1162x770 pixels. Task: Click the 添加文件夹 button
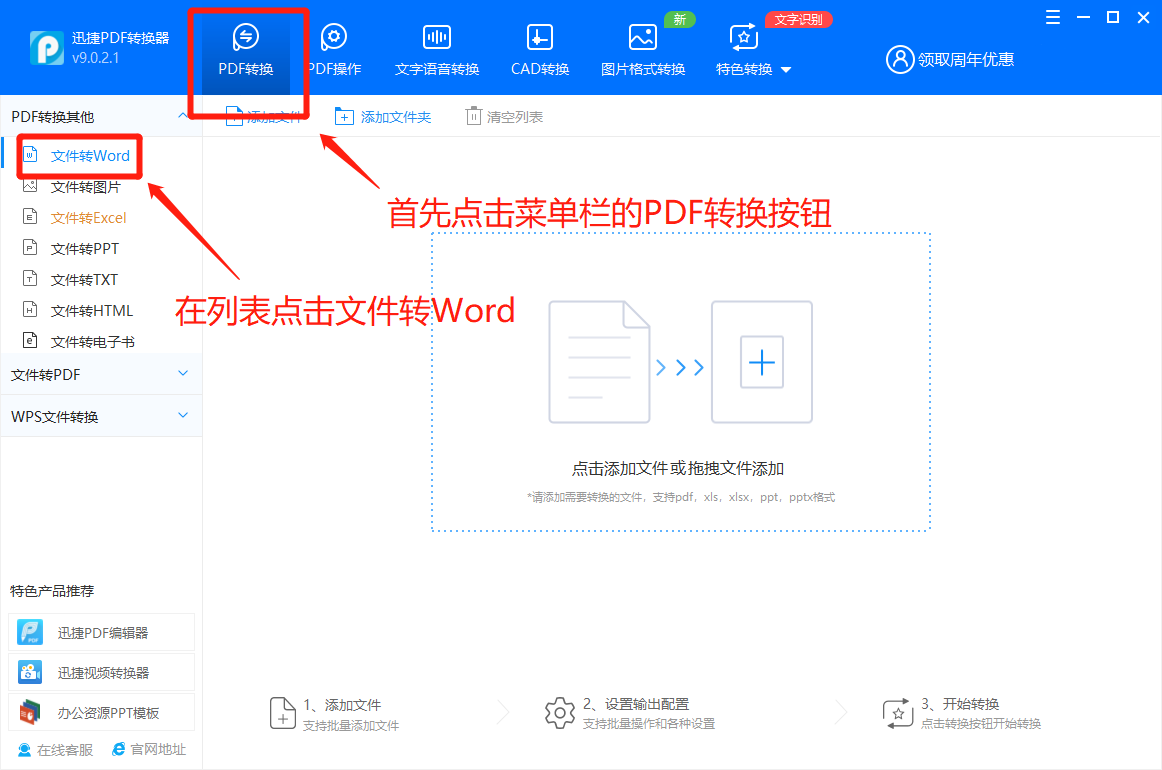[x=382, y=117]
